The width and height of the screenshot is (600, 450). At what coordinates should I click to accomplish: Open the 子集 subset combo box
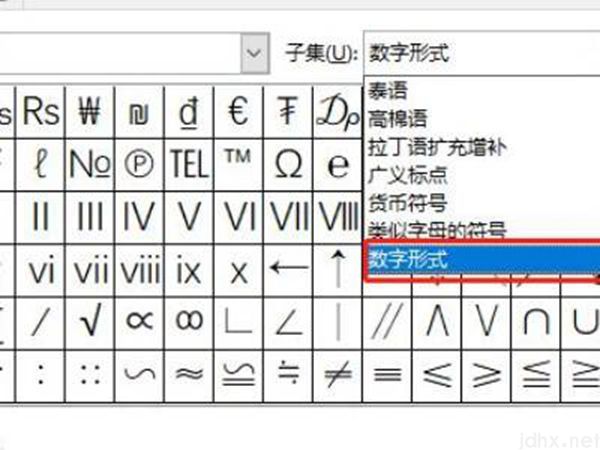tap(482, 53)
